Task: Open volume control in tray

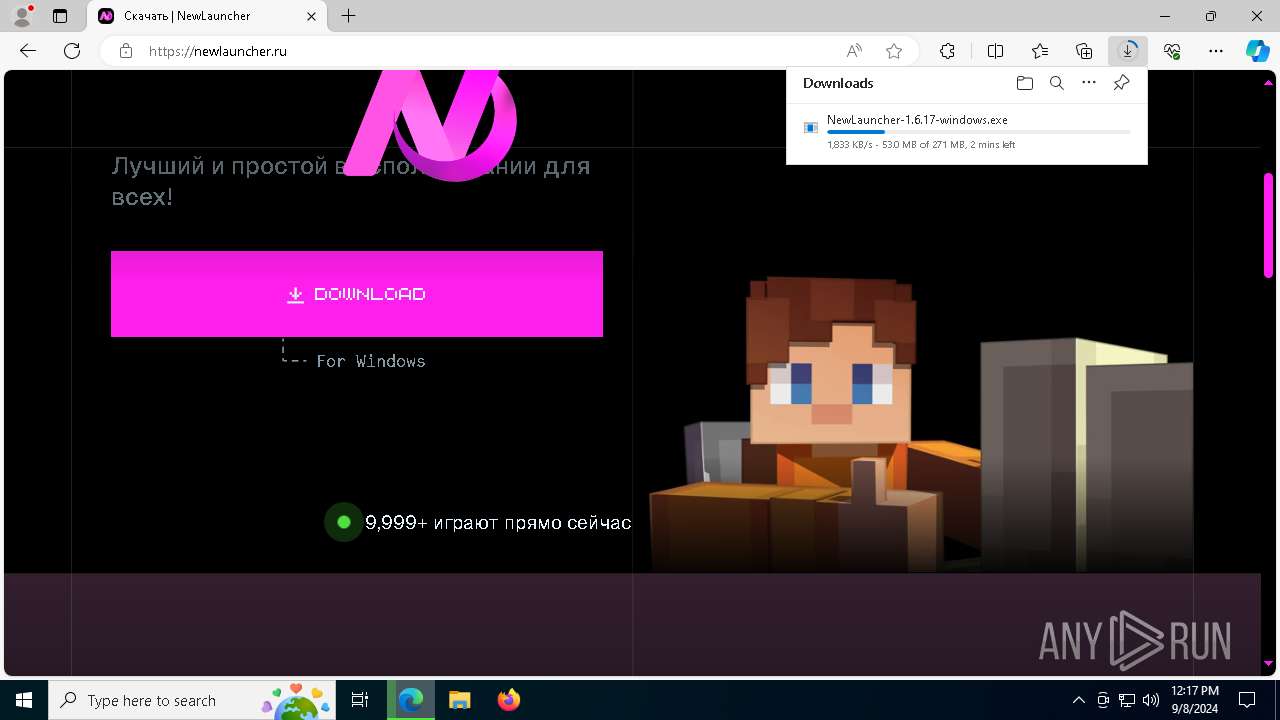Action: click(1151, 700)
